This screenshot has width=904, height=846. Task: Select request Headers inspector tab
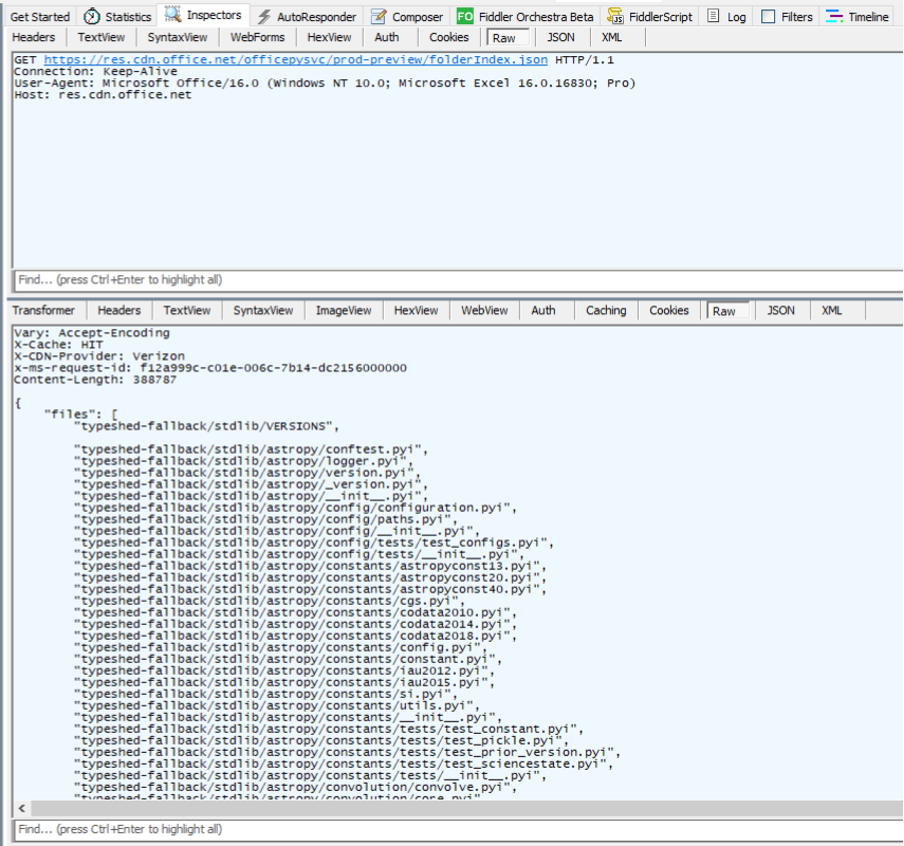(x=33, y=37)
